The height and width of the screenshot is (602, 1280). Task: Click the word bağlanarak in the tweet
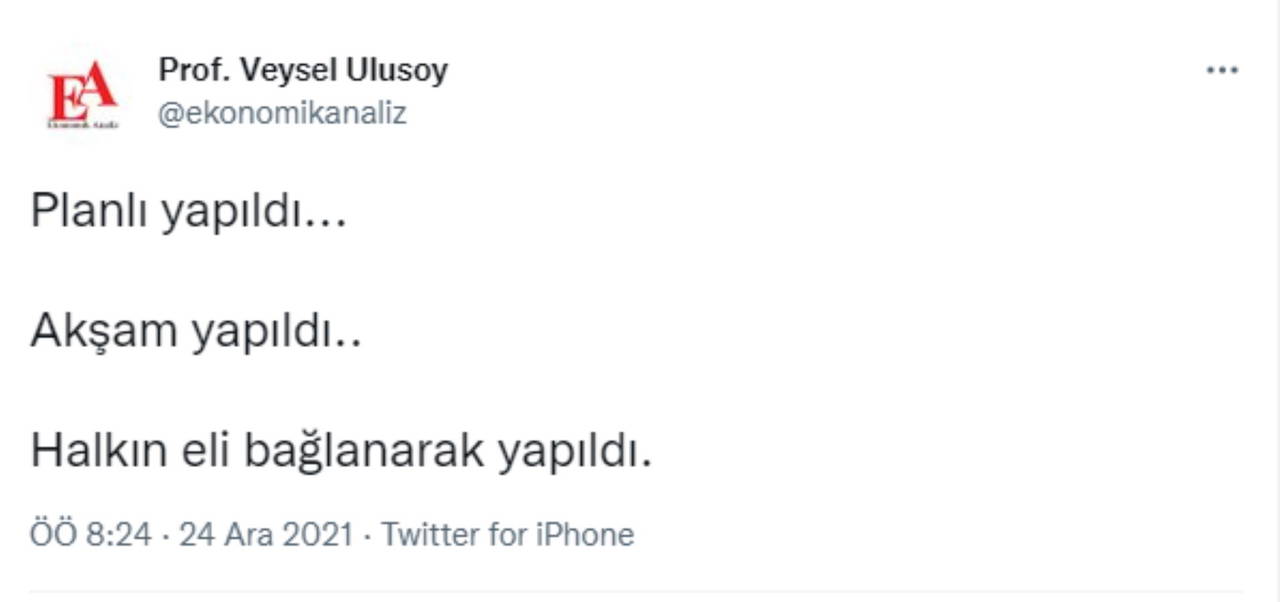364,452
